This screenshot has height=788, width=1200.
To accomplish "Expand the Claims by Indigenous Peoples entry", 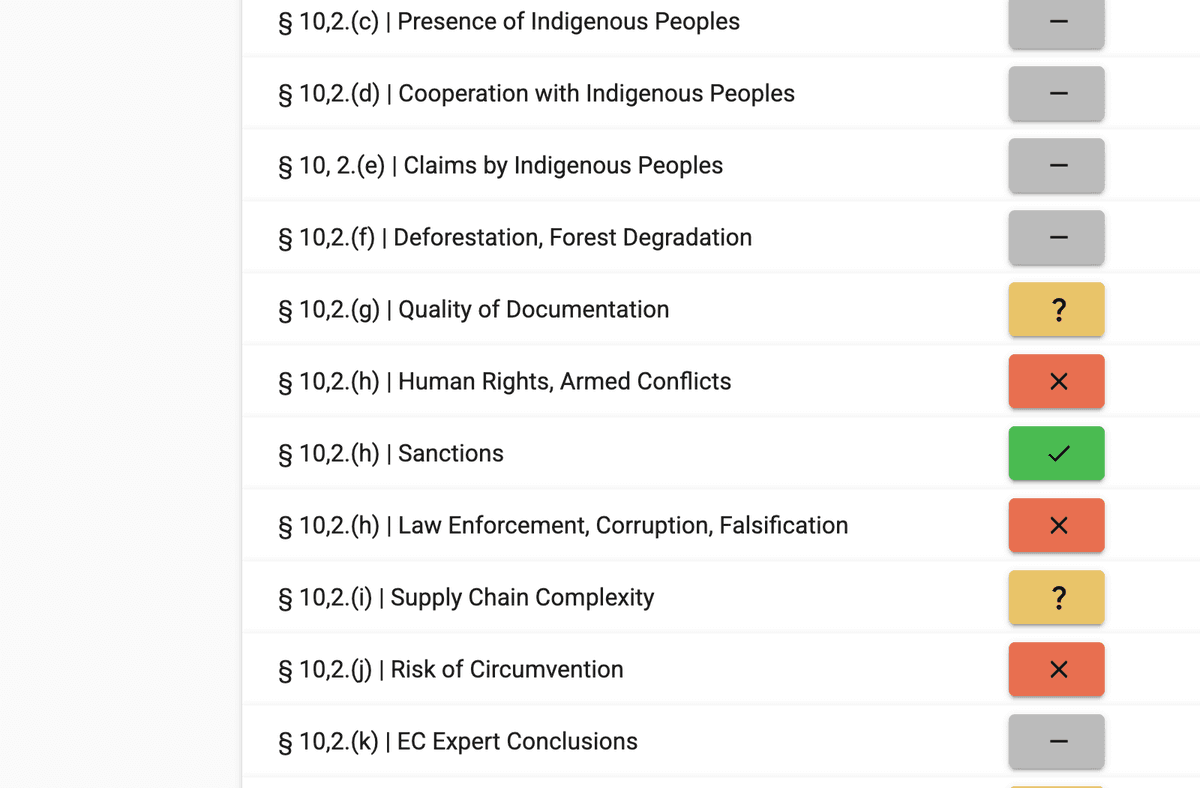I will 501,166.
